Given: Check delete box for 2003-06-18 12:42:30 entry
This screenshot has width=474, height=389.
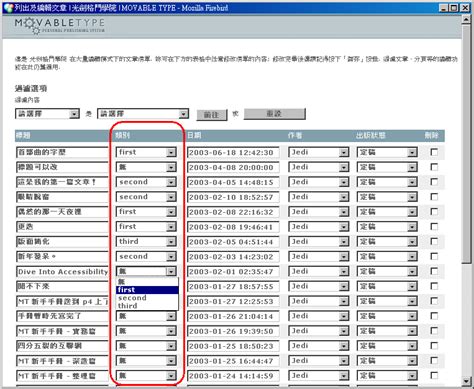Looking at the screenshot, I should point(434,152).
